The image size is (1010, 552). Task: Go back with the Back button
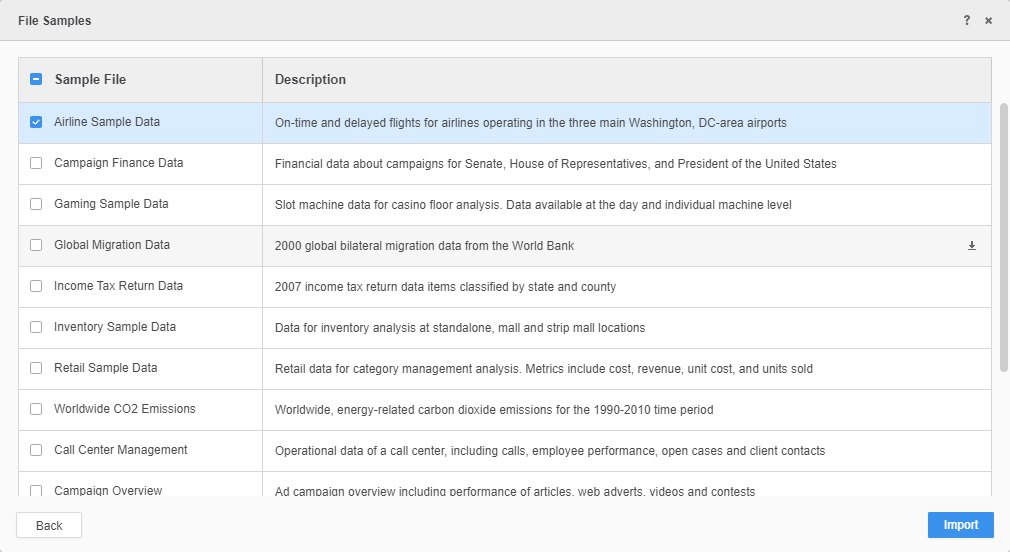[x=49, y=525]
